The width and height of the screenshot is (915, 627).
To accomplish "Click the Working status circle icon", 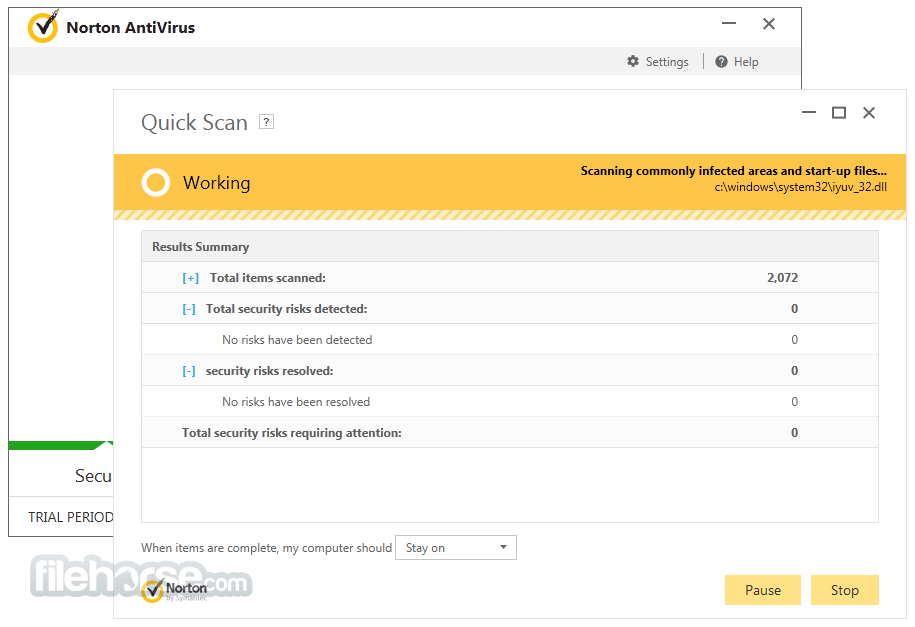I will tap(156, 183).
